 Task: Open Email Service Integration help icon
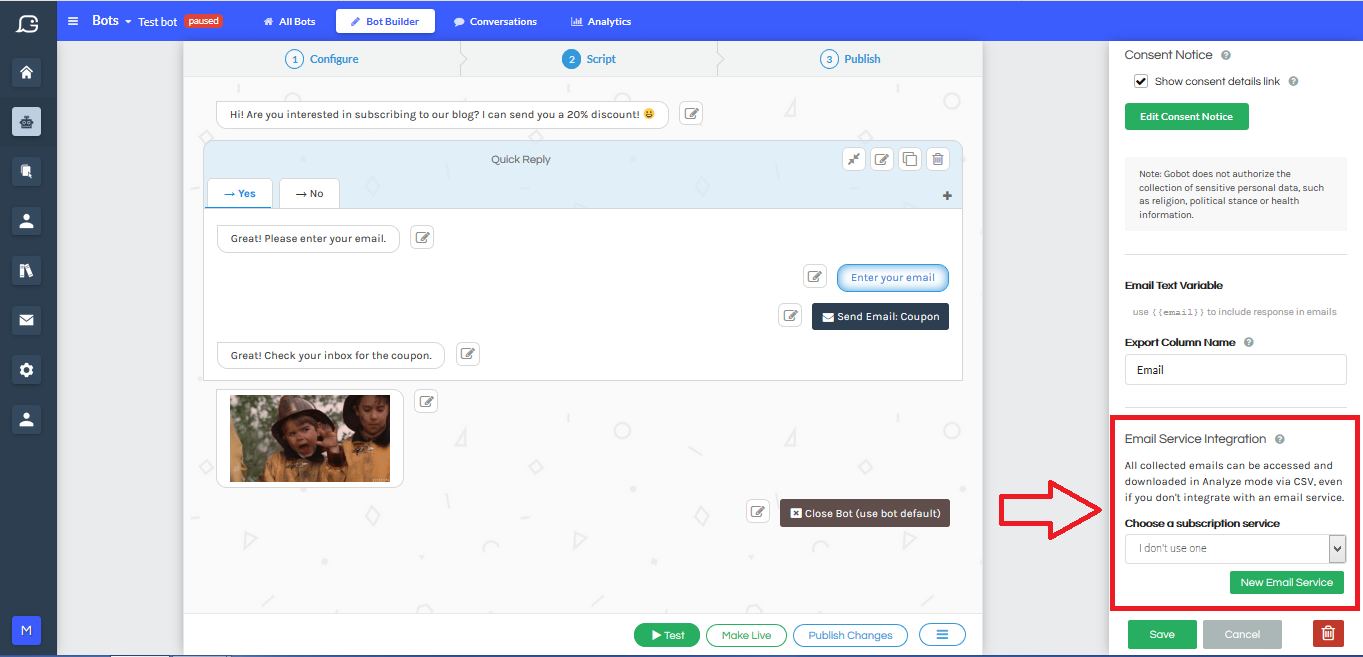point(1280,440)
